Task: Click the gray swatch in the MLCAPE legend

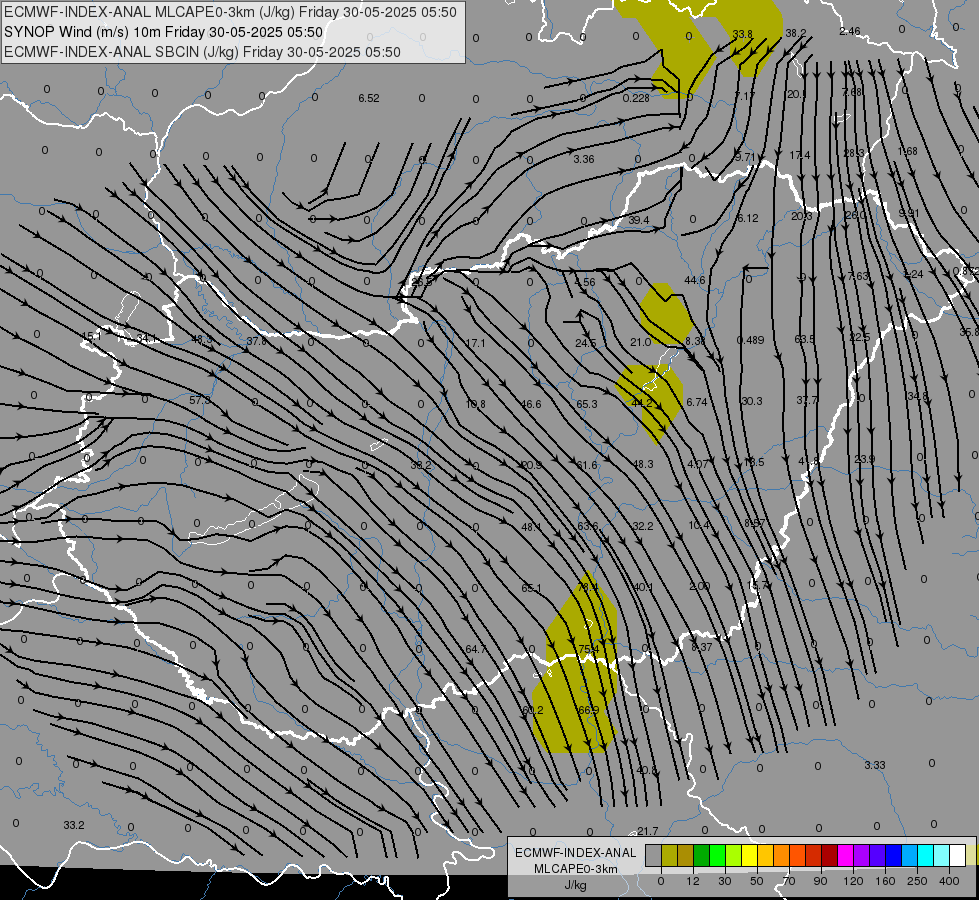Action: (654, 855)
